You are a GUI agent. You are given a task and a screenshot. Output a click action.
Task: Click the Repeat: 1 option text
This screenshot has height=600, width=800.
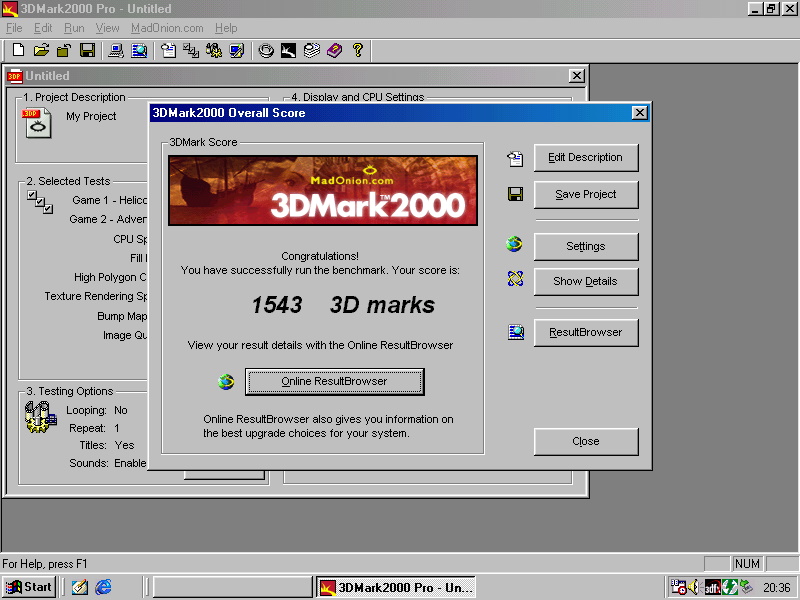[94, 428]
